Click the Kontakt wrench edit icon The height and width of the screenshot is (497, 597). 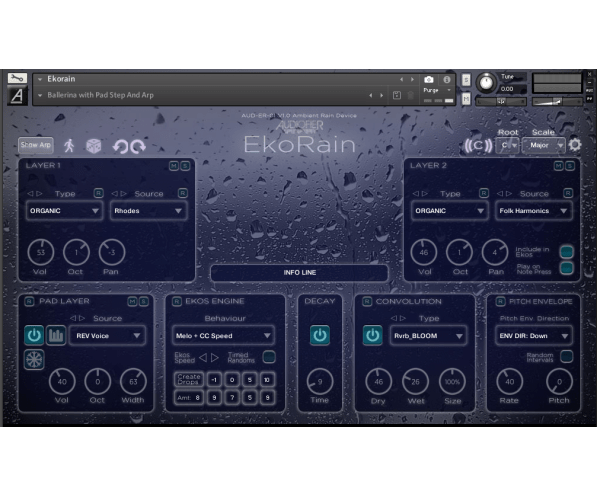tap(17, 78)
